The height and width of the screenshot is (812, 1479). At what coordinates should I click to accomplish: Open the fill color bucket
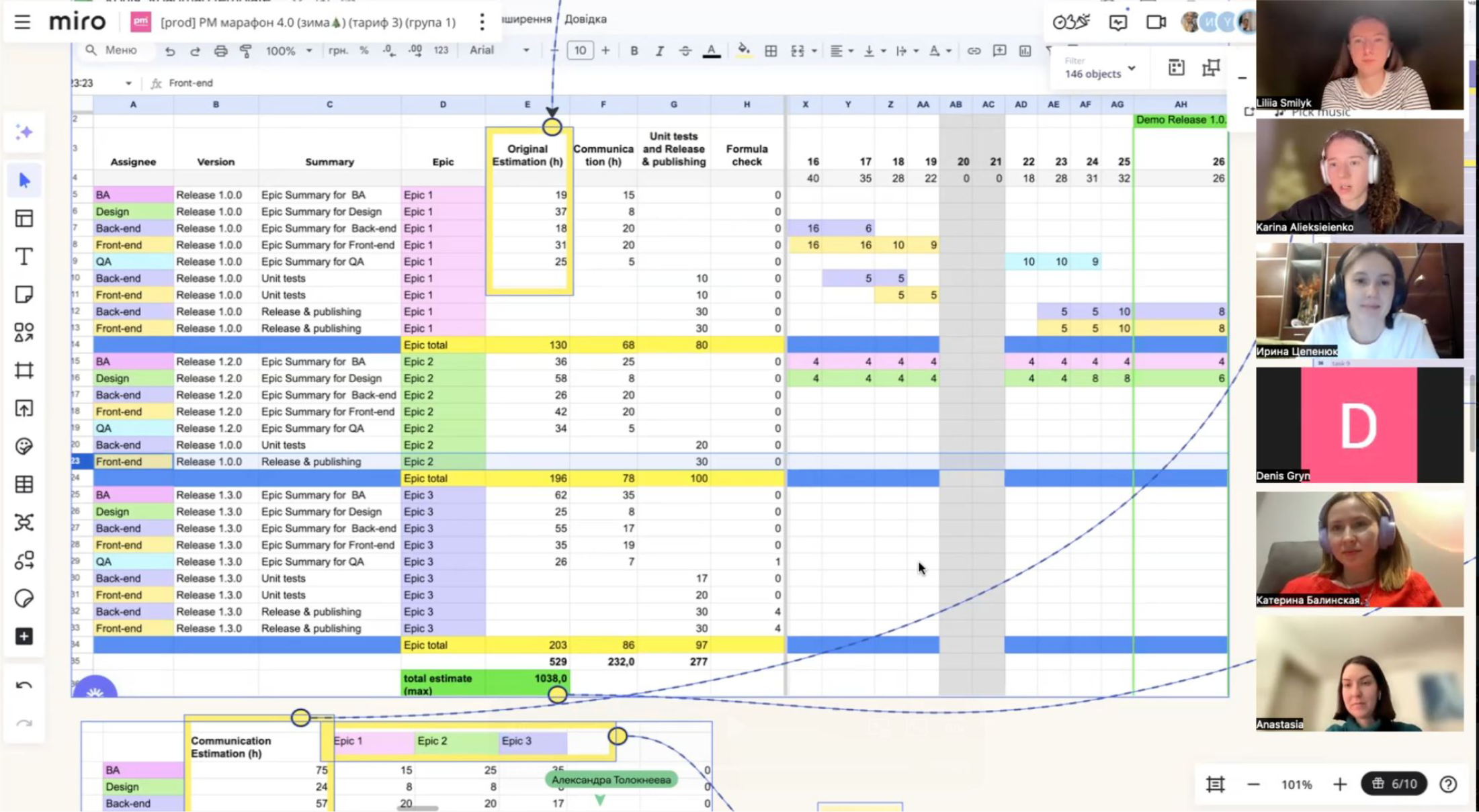[743, 50]
